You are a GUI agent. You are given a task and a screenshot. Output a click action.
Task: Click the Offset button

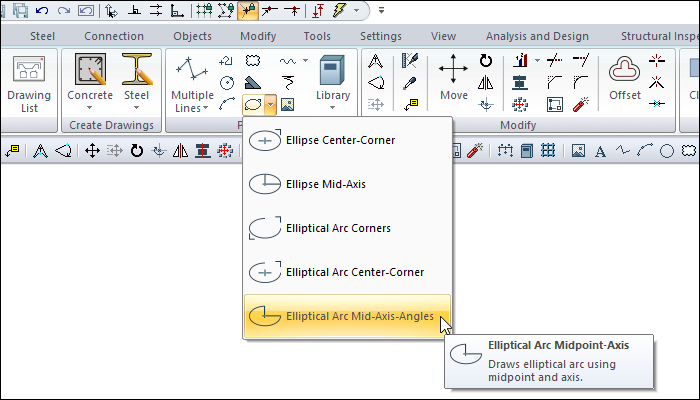[x=625, y=77]
